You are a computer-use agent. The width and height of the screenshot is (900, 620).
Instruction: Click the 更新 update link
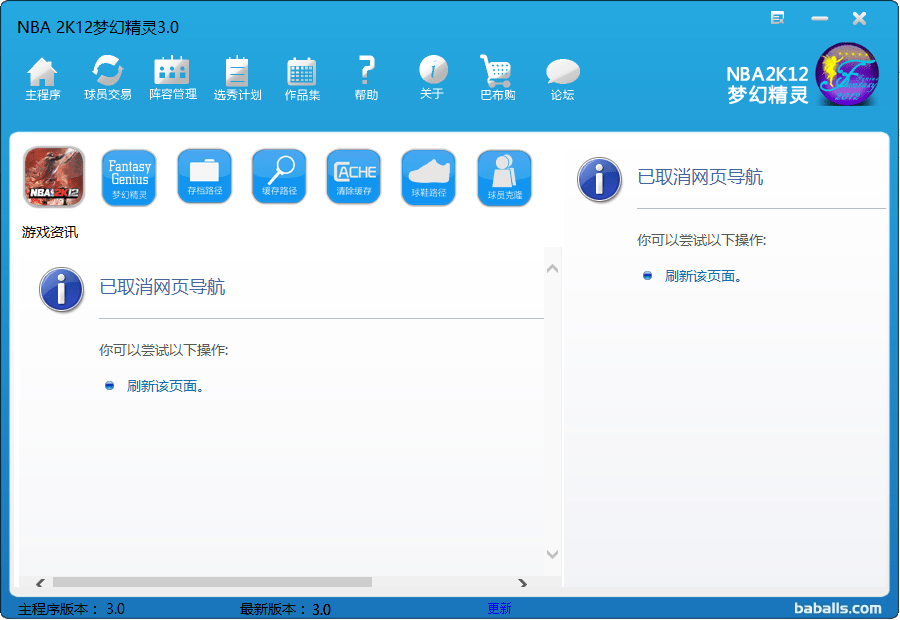[499, 608]
